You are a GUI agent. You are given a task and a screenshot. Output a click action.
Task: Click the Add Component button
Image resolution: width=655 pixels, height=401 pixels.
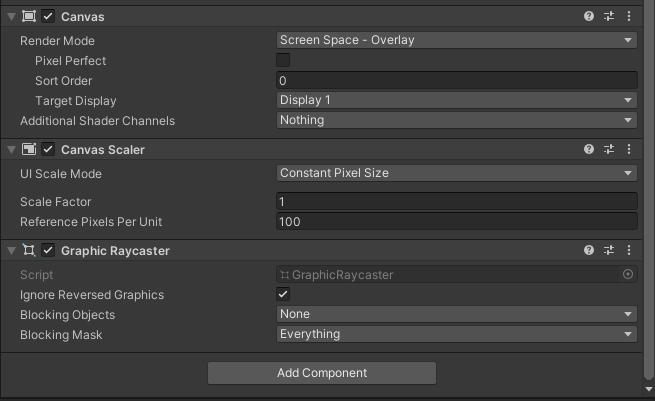322,373
